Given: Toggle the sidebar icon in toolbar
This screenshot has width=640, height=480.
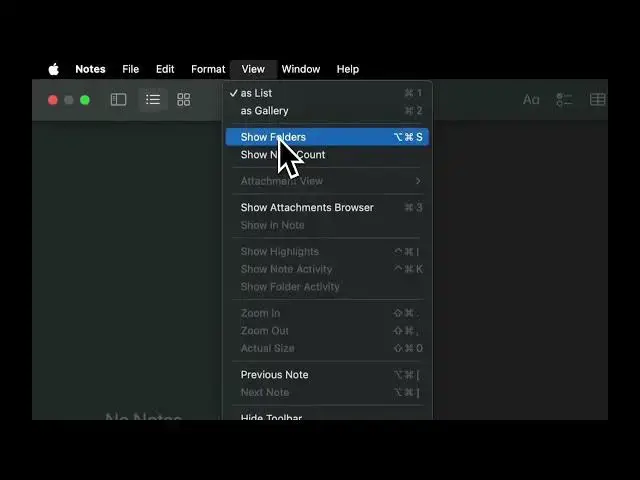Looking at the screenshot, I should [x=118, y=100].
